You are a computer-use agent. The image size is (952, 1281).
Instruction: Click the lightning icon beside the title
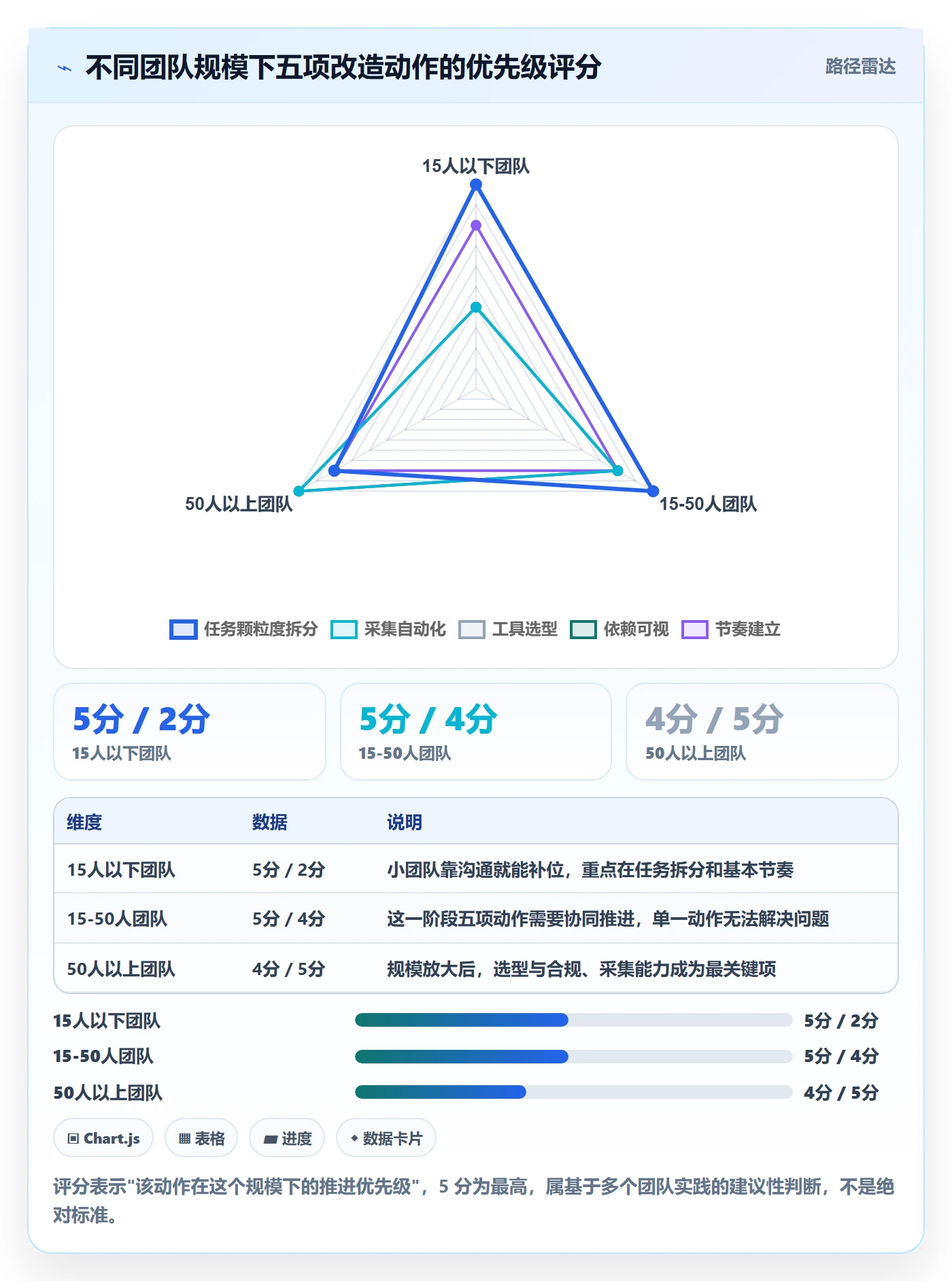(65, 68)
